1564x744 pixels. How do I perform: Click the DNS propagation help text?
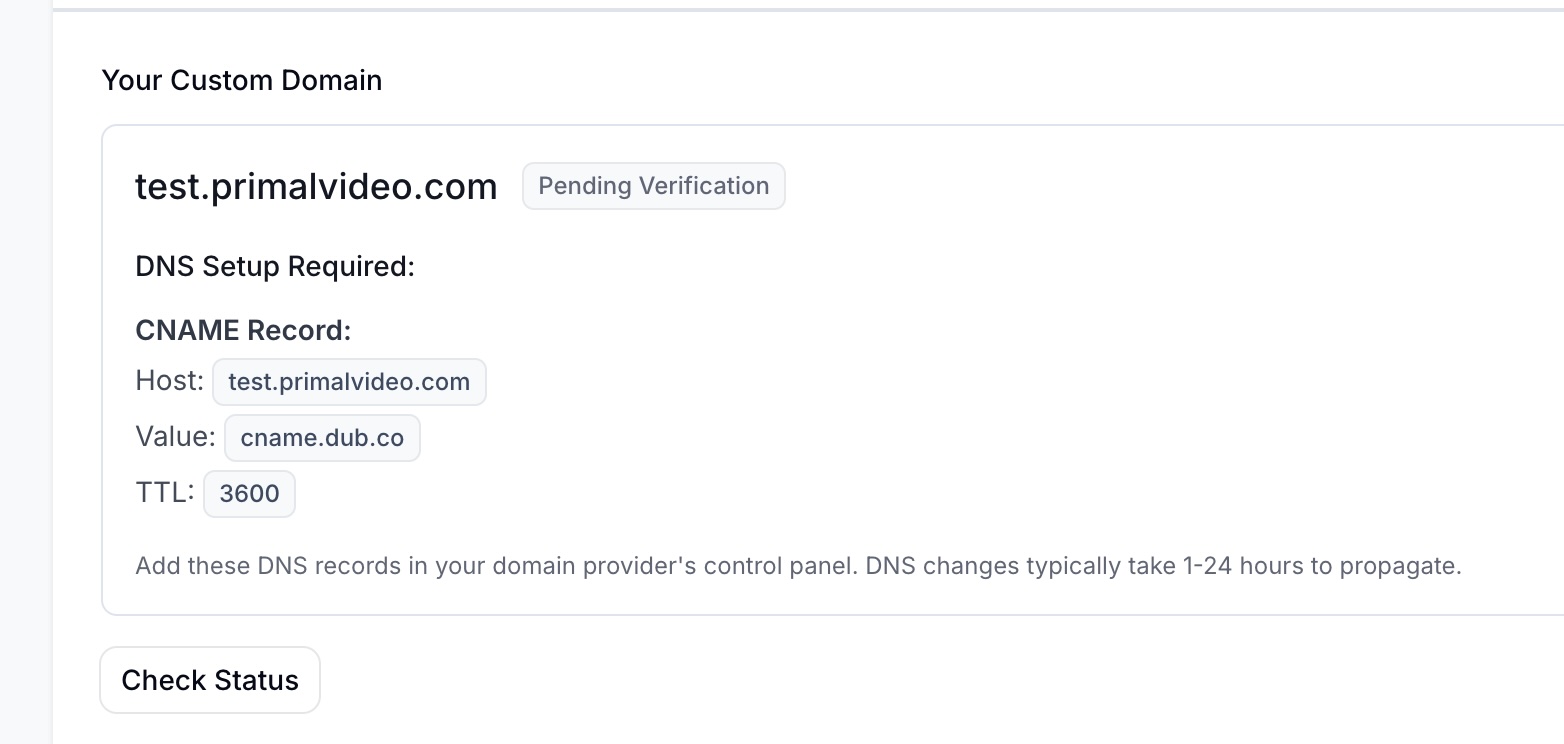[x=798, y=565]
